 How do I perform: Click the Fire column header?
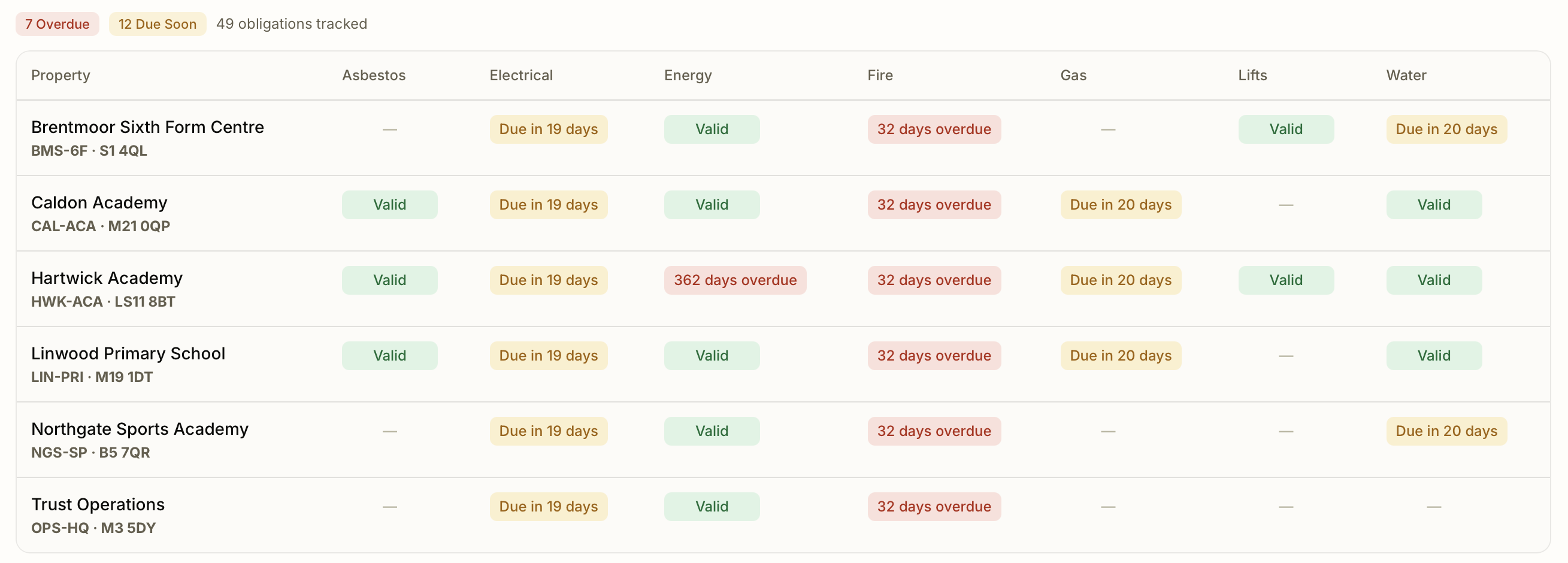(x=880, y=75)
